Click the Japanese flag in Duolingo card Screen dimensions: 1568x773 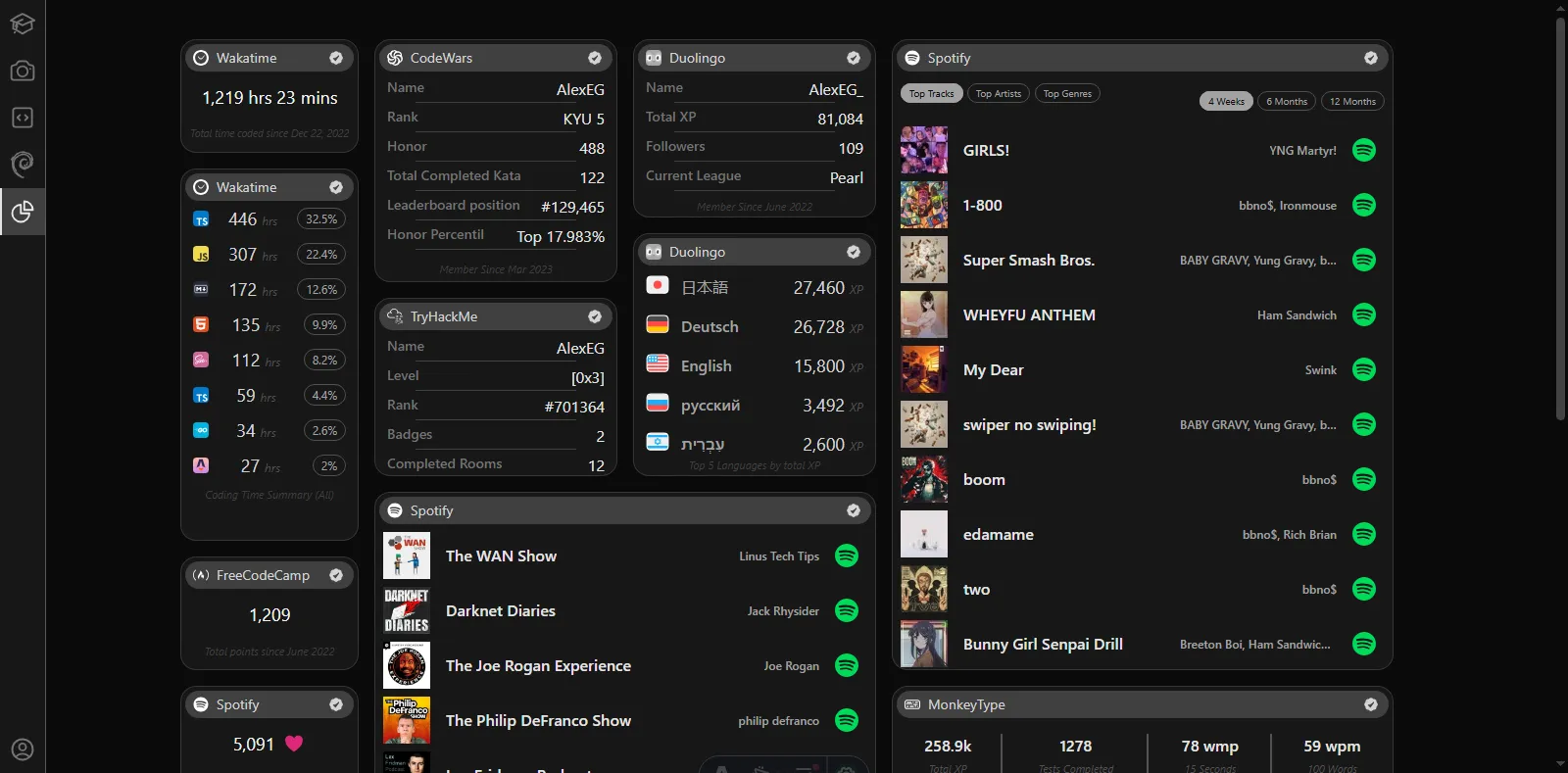click(x=658, y=285)
